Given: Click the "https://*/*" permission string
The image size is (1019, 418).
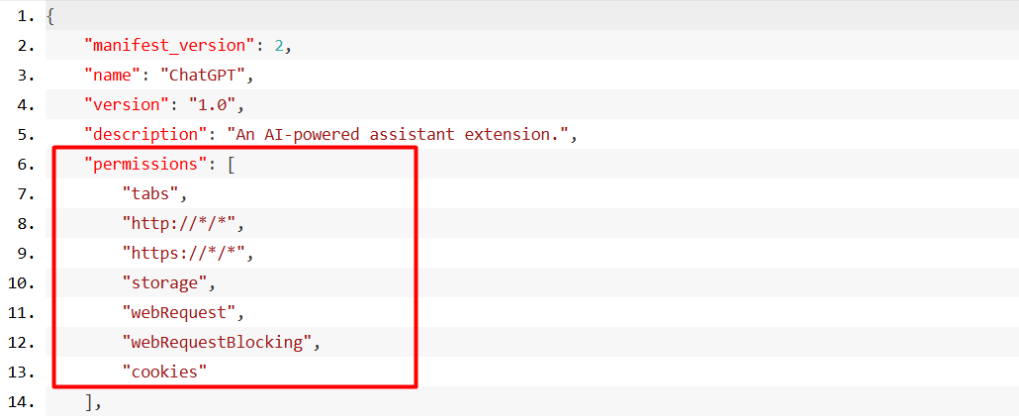Looking at the screenshot, I should pyautogui.click(x=184, y=254).
